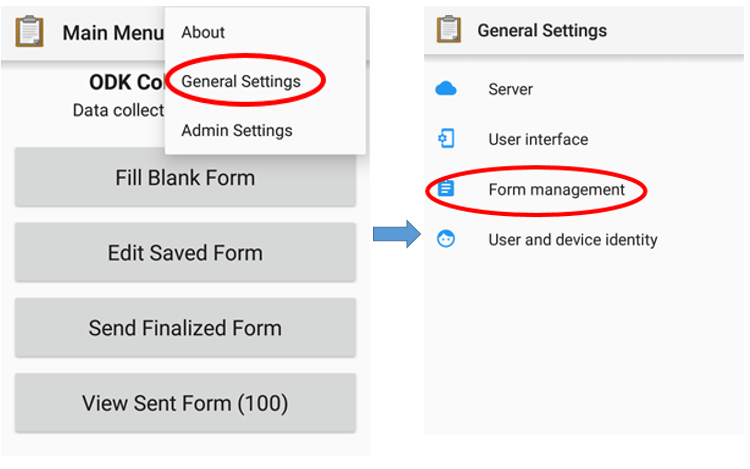Click the clipboard icon beside General Settings title
This screenshot has height=469, width=750.
[x=449, y=29]
